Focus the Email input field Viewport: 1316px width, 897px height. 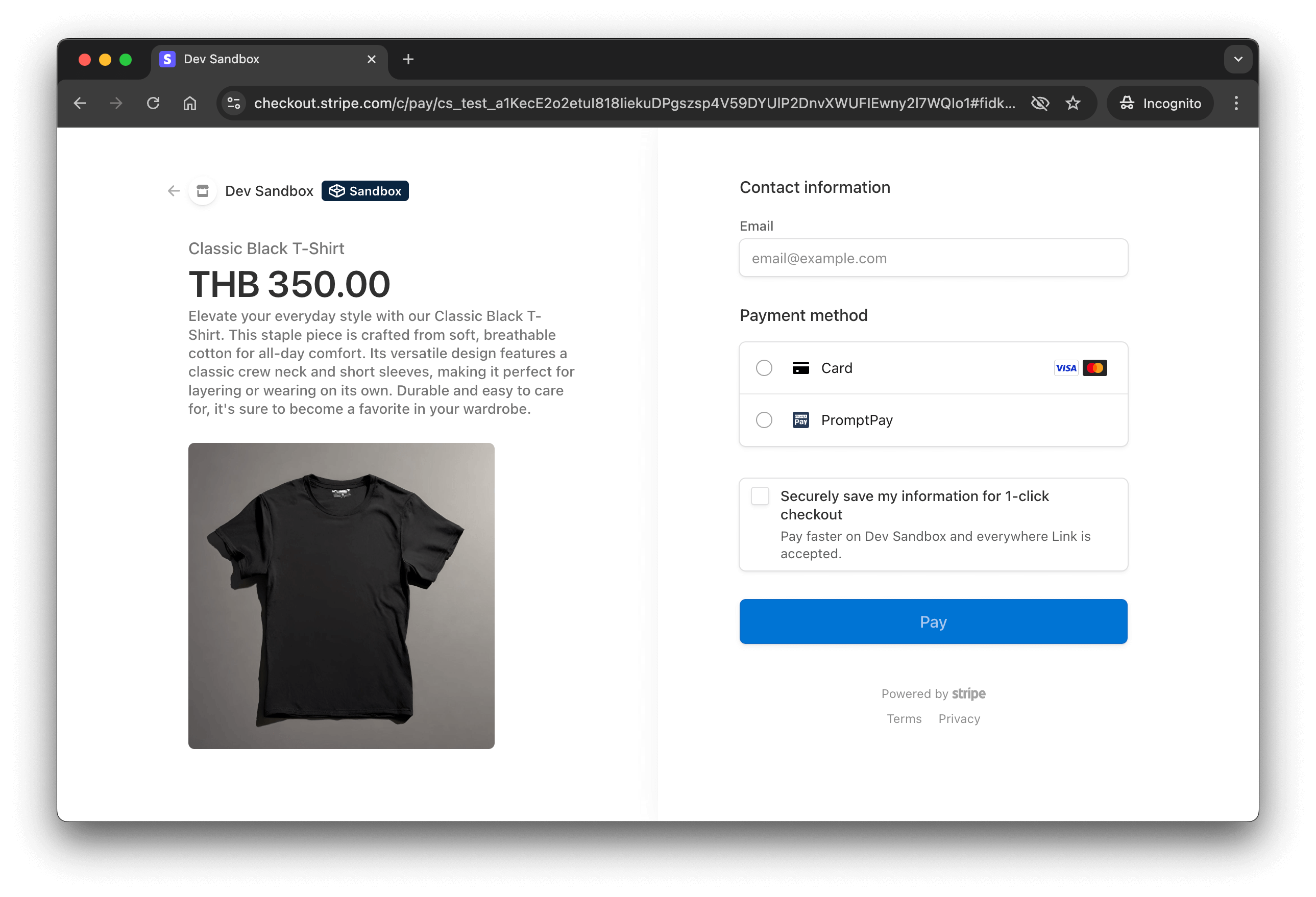[933, 258]
